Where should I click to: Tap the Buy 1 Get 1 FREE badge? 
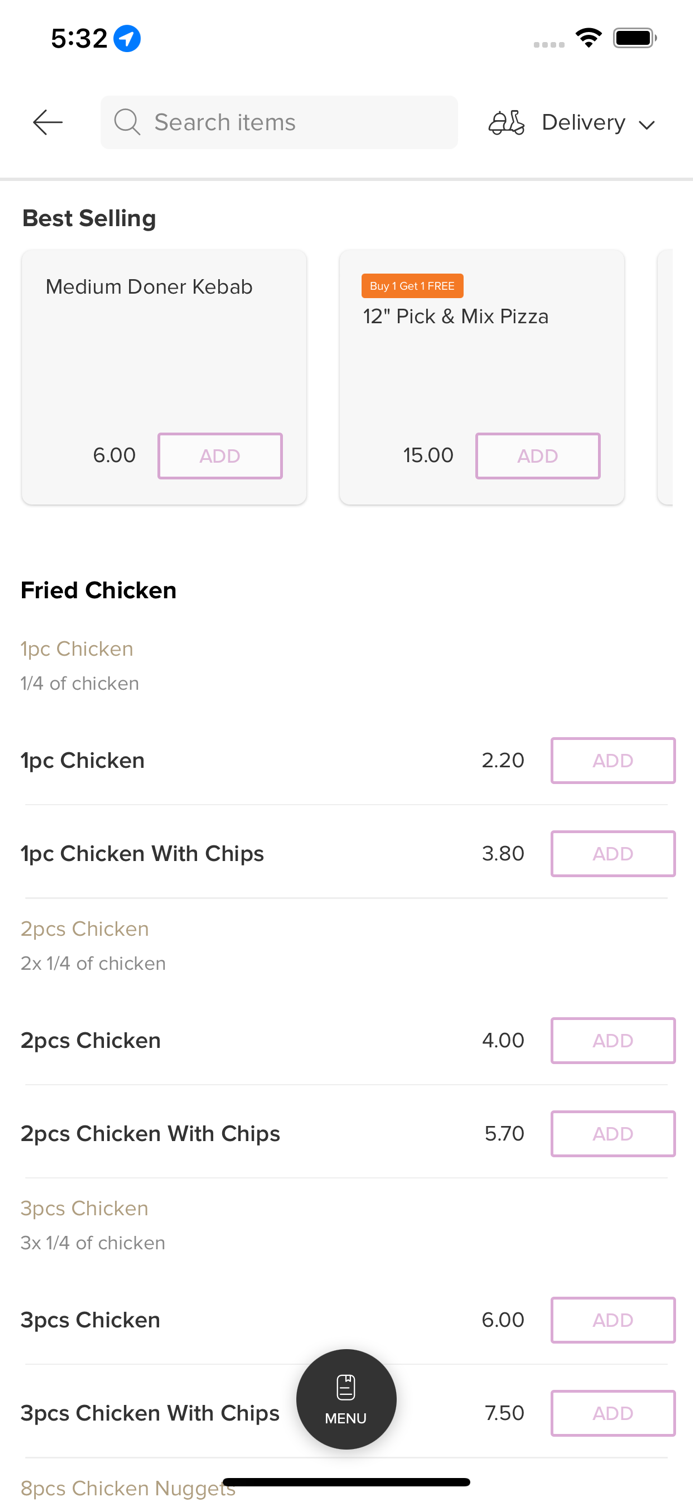click(x=412, y=286)
